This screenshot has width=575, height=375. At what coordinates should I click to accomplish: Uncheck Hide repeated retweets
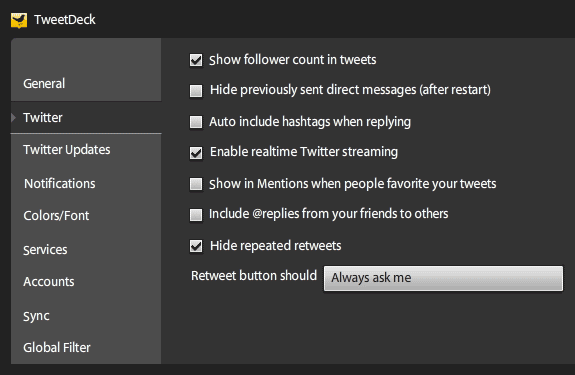coord(196,246)
